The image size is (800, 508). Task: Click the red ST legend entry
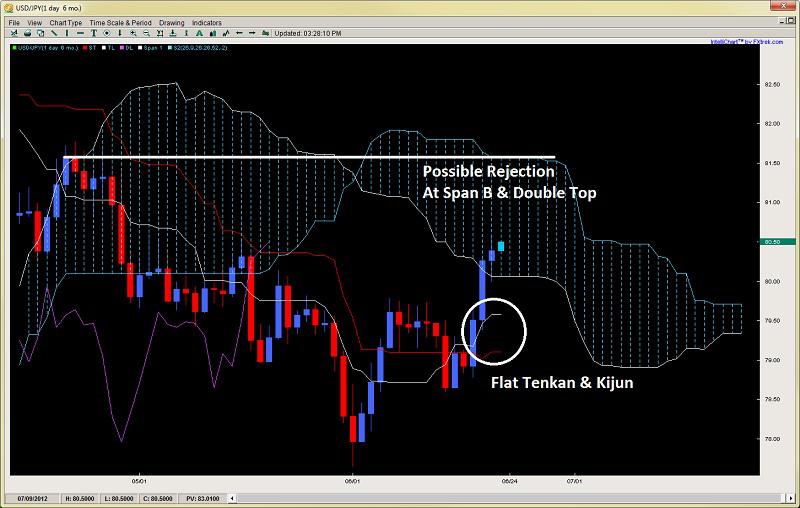tap(89, 48)
